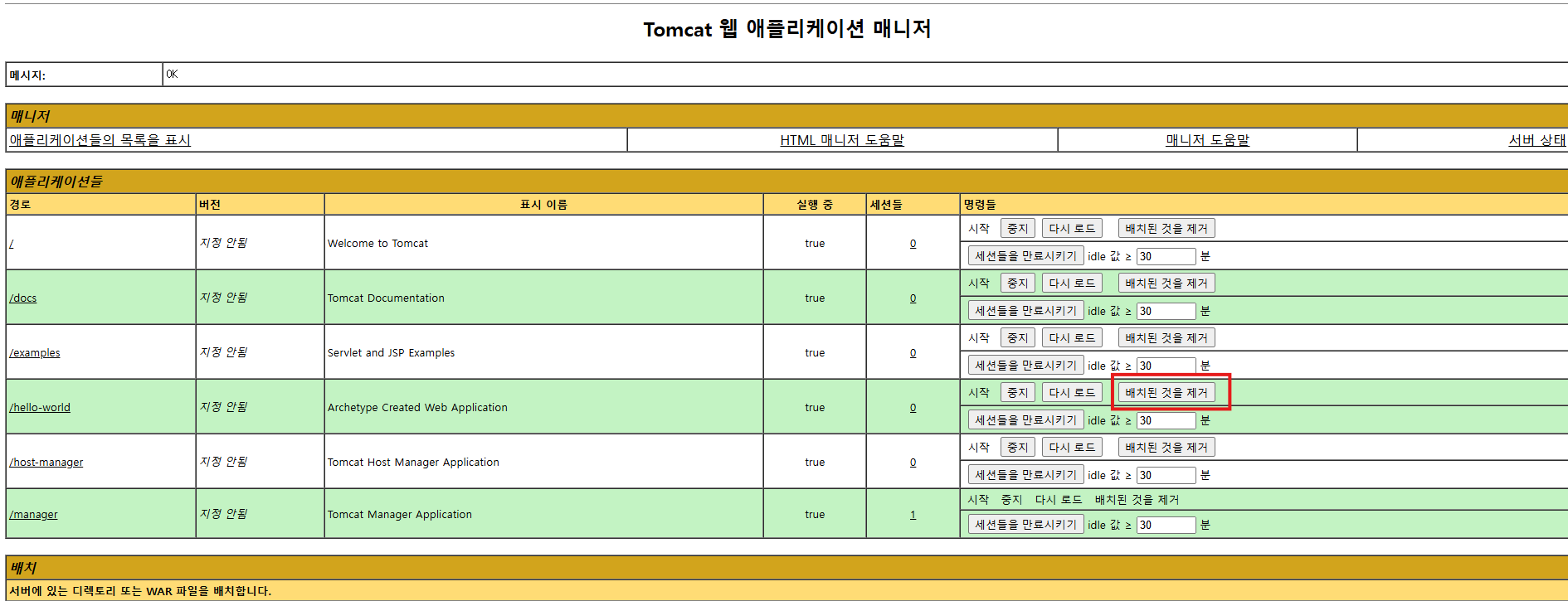Click idle minutes field for /docs

(x=1166, y=311)
